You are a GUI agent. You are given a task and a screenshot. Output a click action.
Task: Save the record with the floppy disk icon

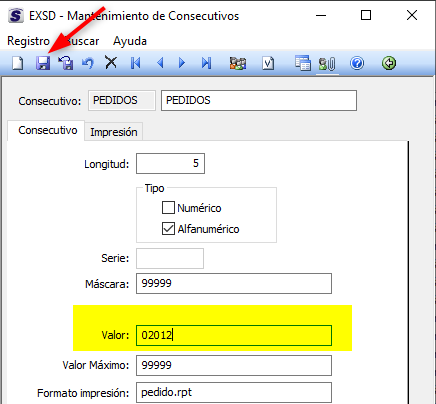click(43, 63)
